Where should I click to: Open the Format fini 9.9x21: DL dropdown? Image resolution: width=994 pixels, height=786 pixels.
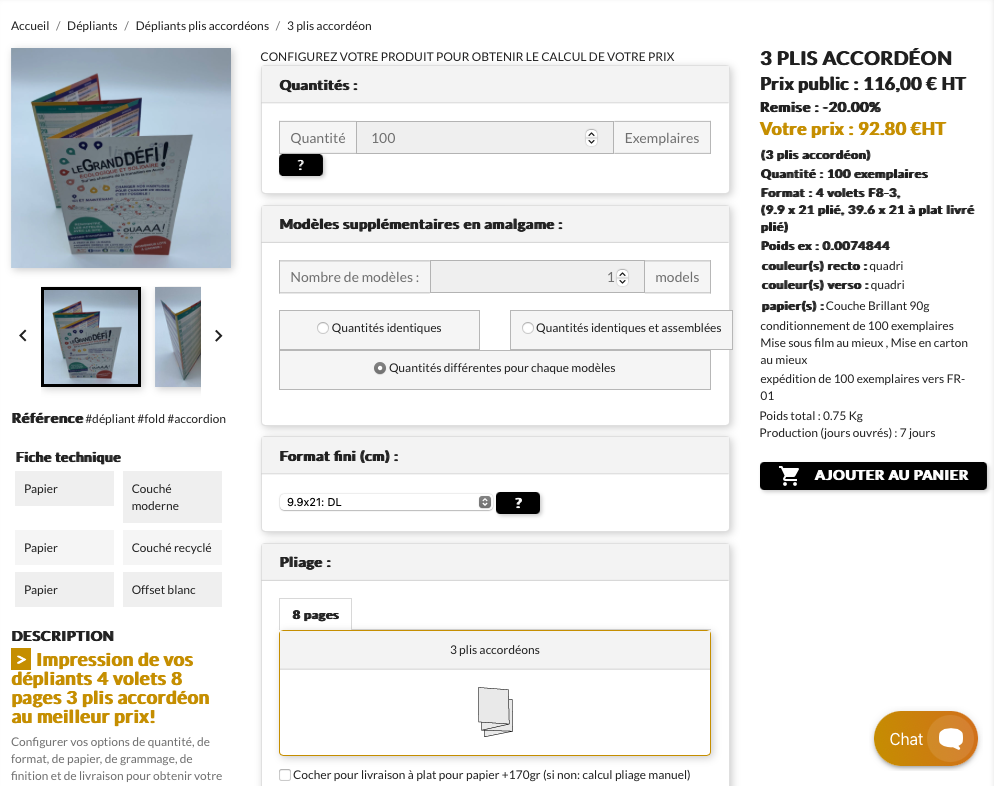coord(385,502)
